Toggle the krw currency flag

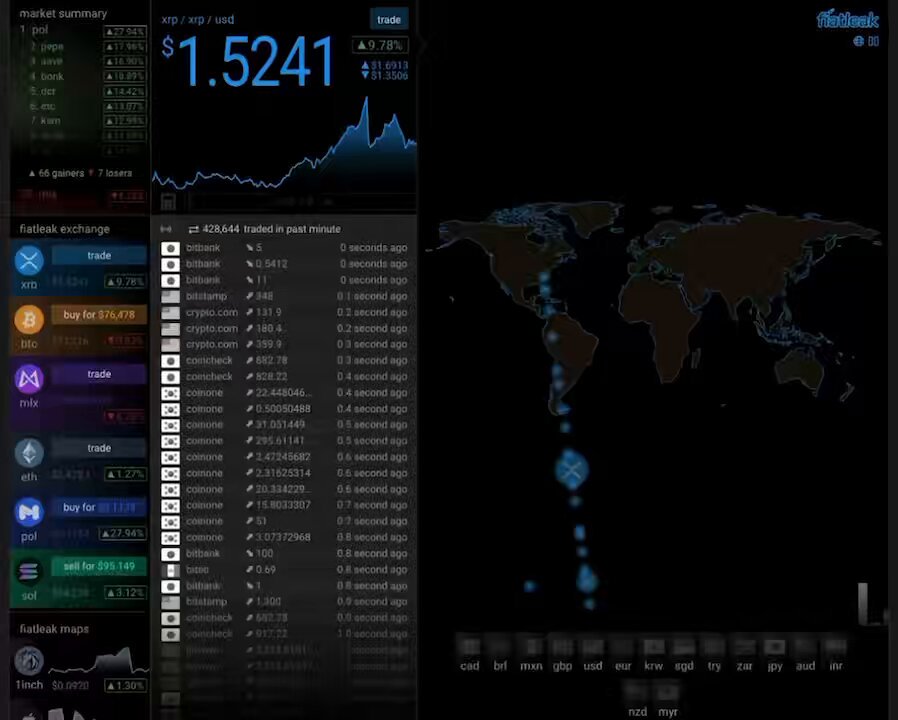[653, 647]
